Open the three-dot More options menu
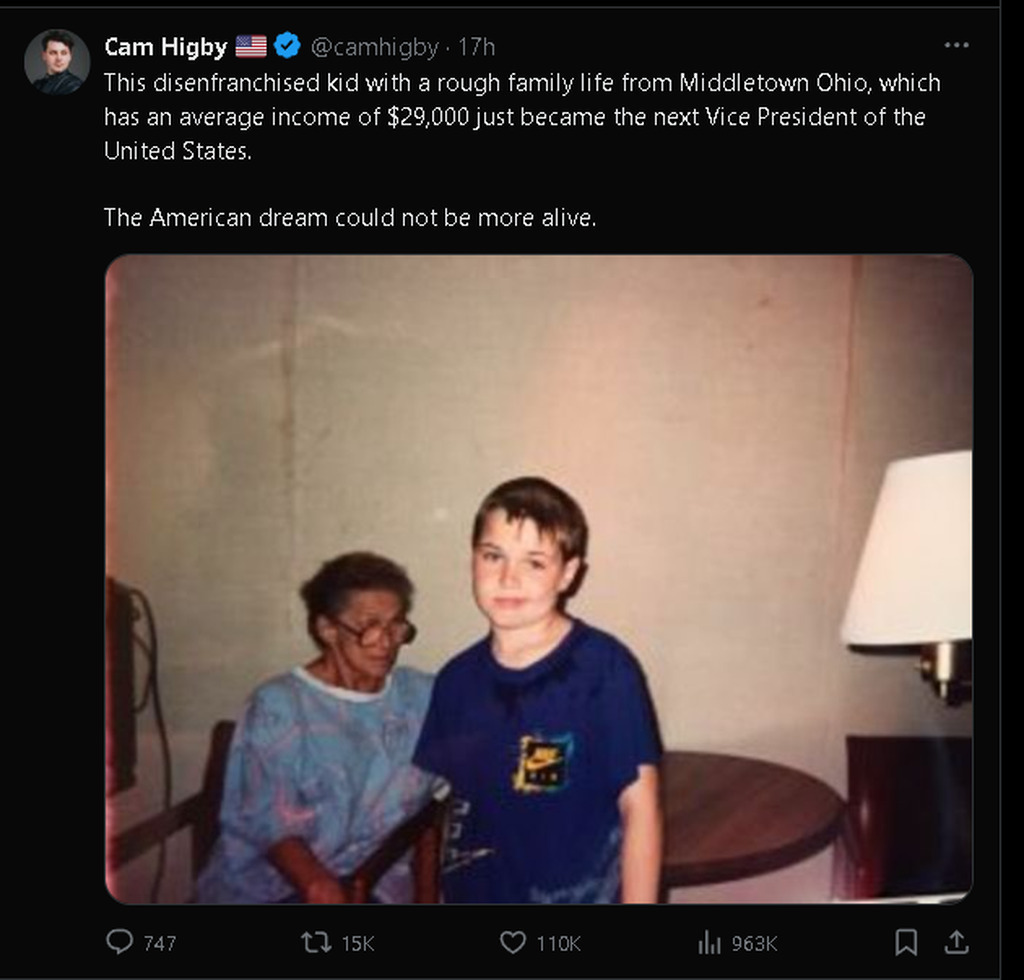 (x=957, y=45)
